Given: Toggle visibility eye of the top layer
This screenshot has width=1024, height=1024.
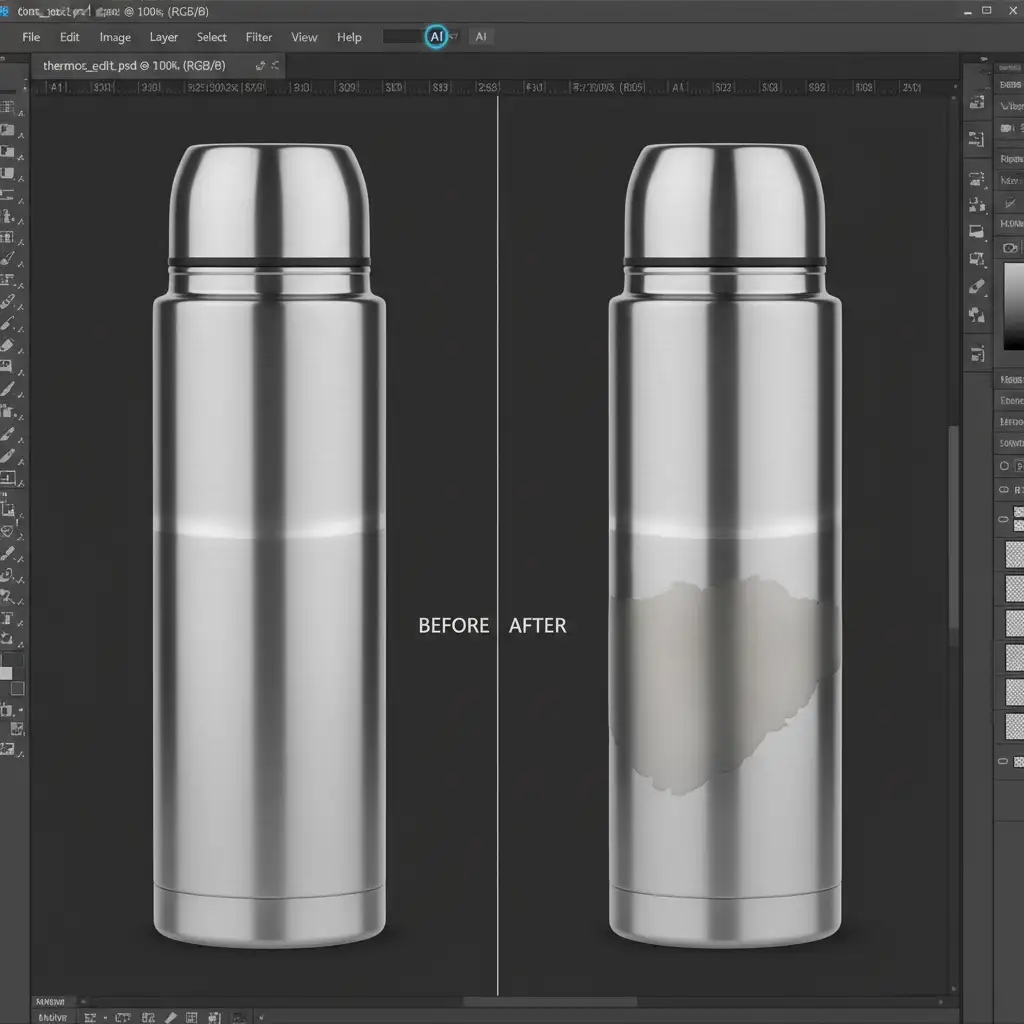Looking at the screenshot, I should point(1003,519).
